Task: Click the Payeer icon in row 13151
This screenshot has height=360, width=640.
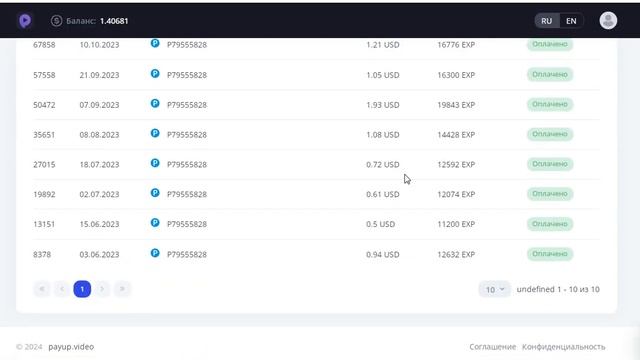Action: 155,222
